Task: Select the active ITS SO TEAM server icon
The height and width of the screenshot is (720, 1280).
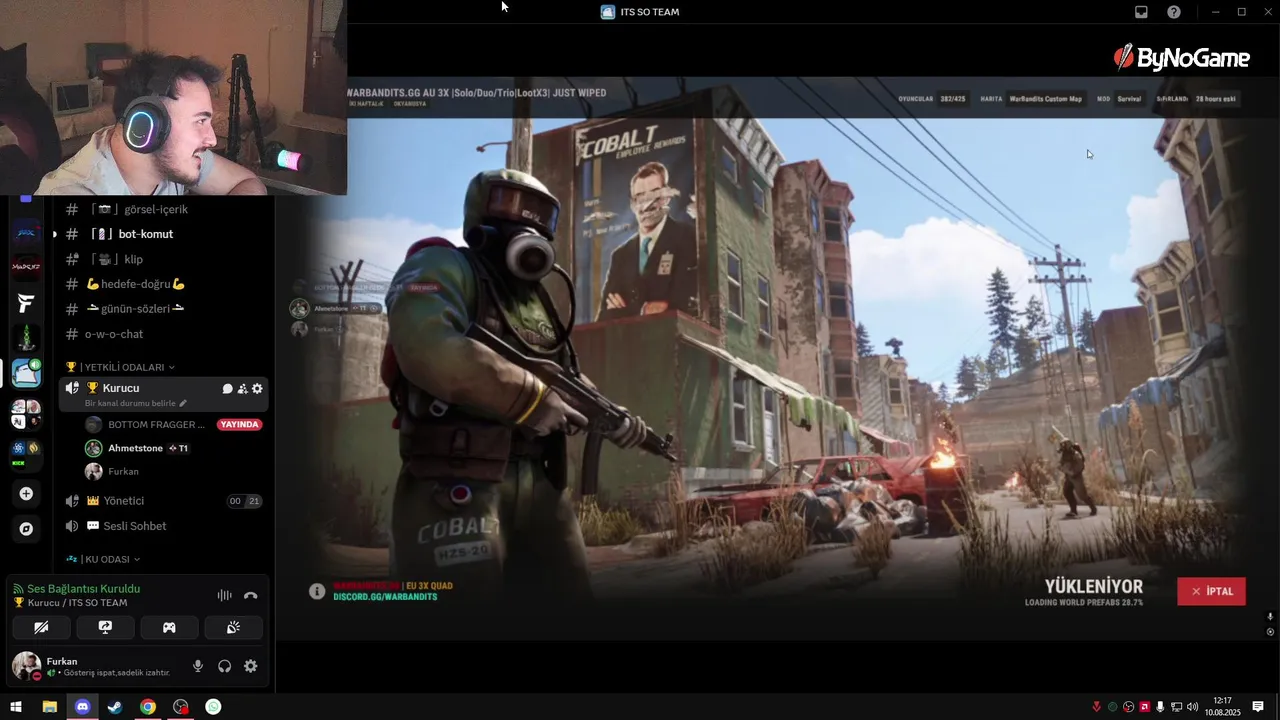Action: point(26,373)
